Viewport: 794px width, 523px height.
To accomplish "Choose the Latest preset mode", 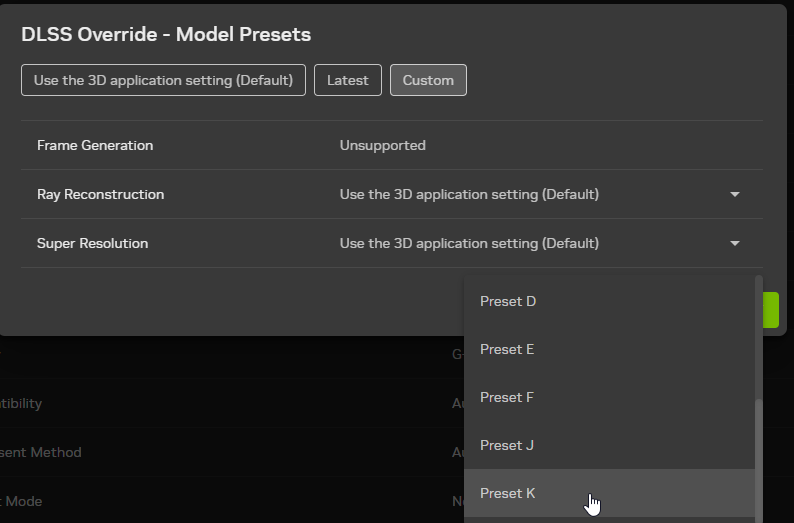I will pyautogui.click(x=348, y=80).
